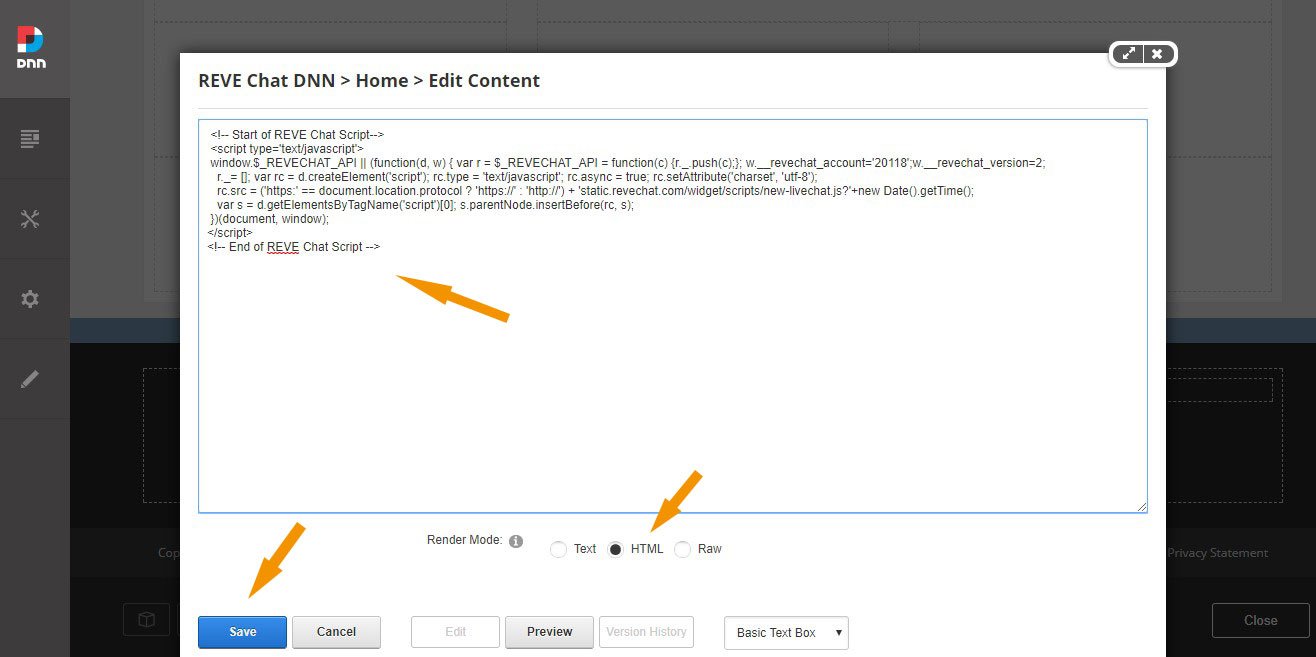Click the cube icon in the footer
The height and width of the screenshot is (657, 1316).
click(147, 620)
